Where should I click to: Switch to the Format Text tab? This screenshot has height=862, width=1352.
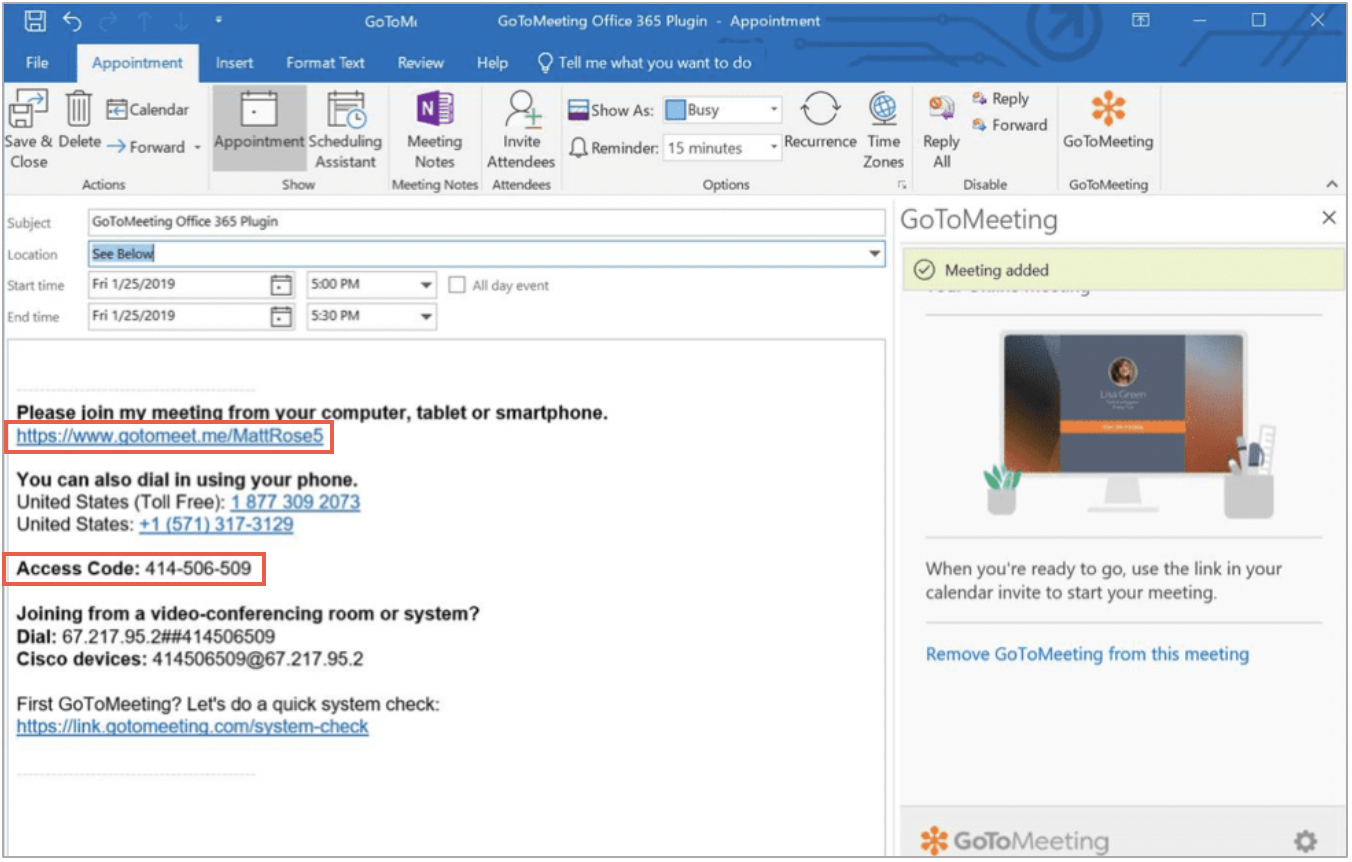point(325,62)
